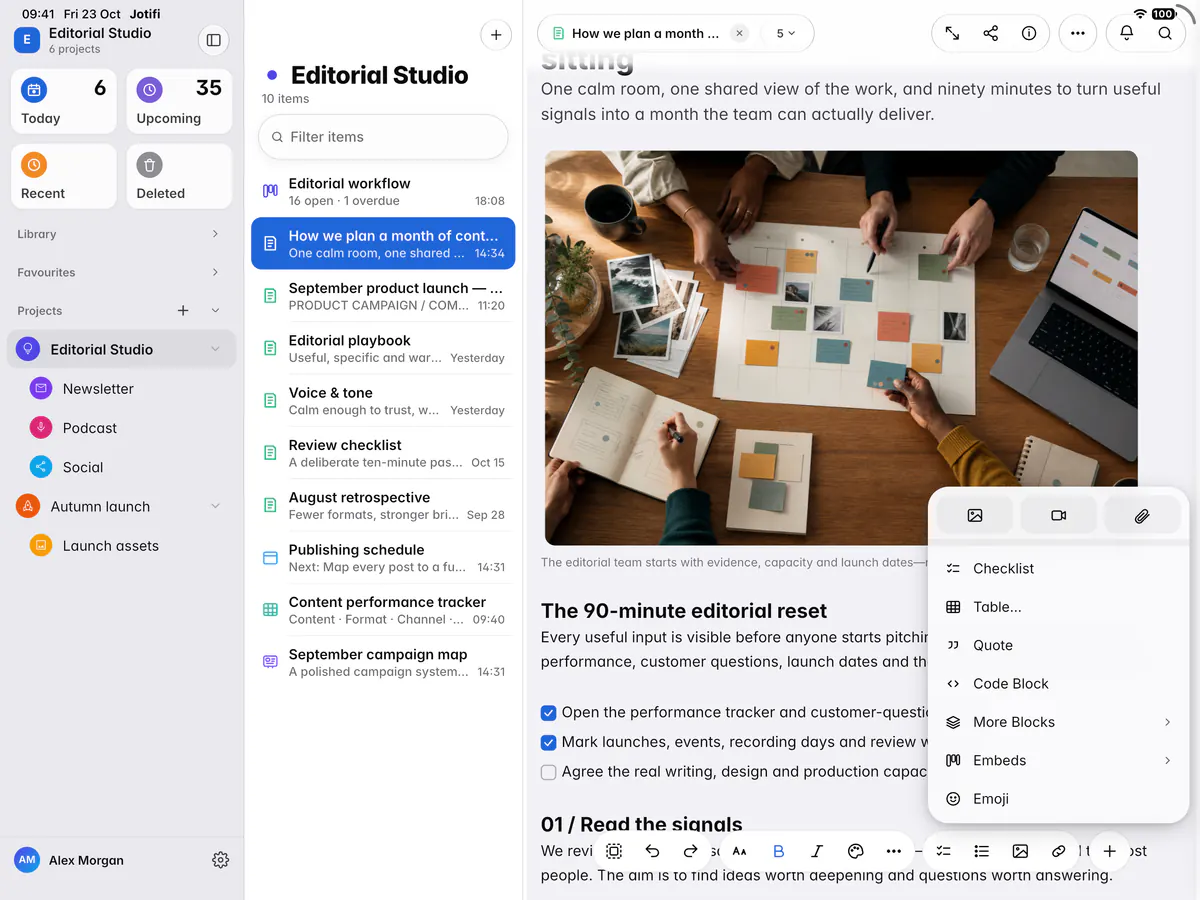Screen dimensions: 1200x900
Task: Open the Publishing schedule calendar item
Action: (x=383, y=558)
